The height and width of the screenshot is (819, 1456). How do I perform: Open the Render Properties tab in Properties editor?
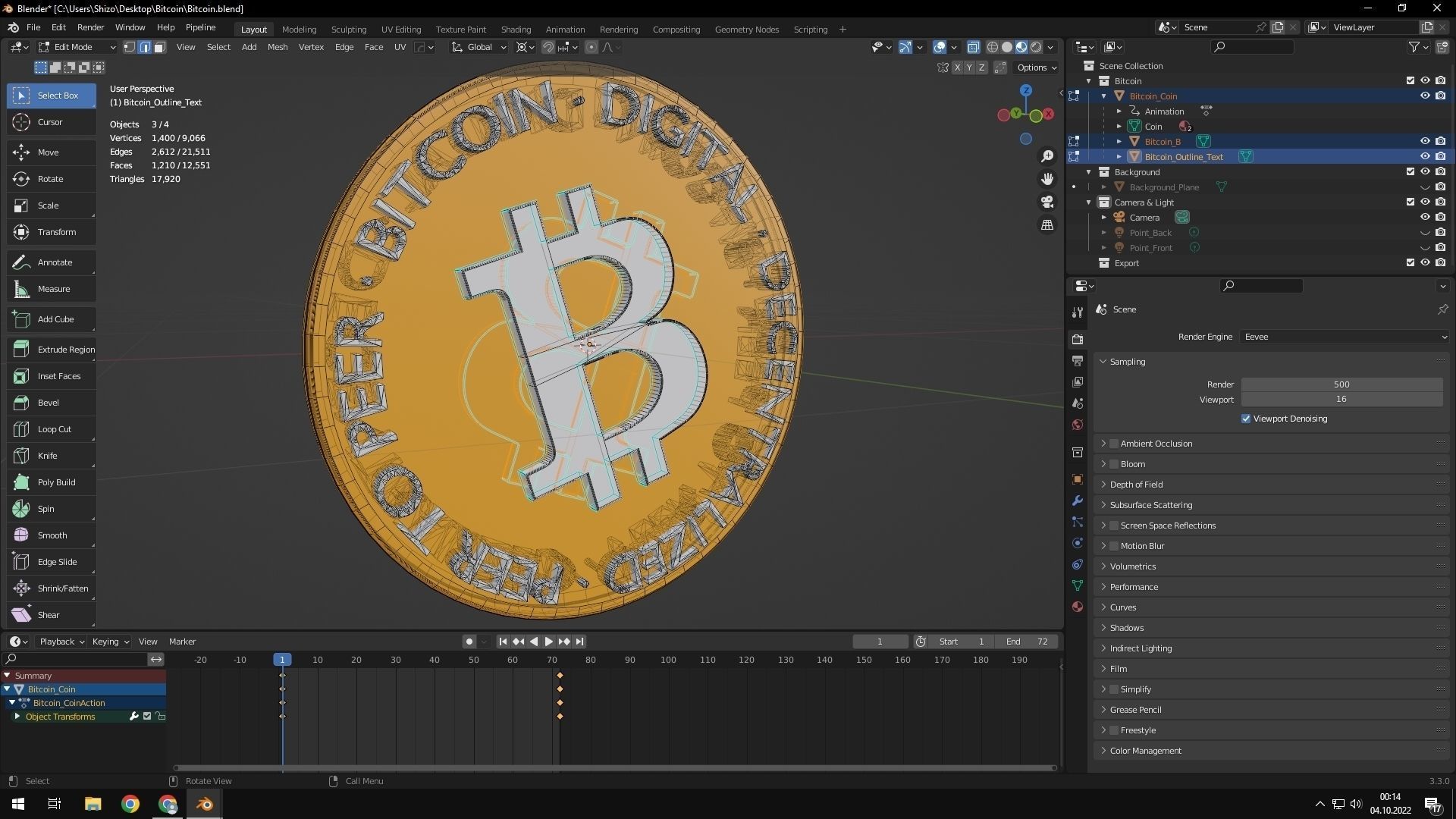tap(1077, 339)
